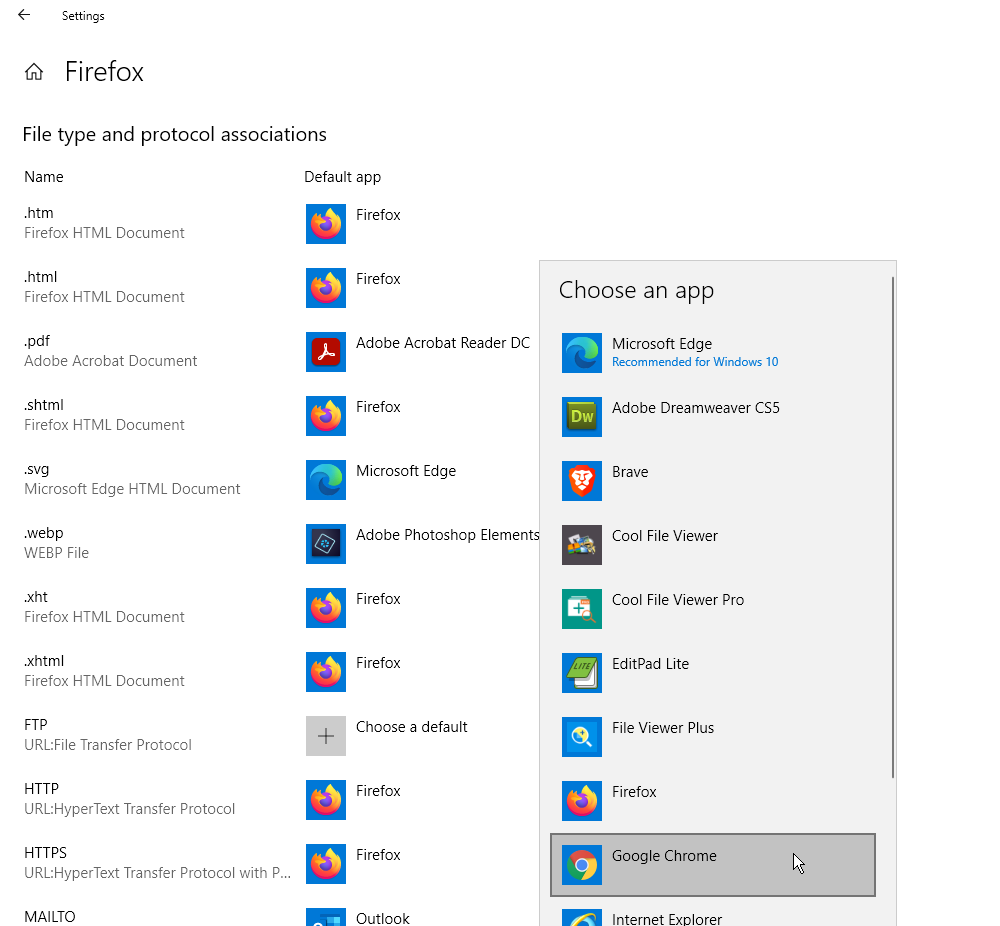The height and width of the screenshot is (926, 1000).
Task: Click the 'Default app' column header
Action: (x=342, y=177)
